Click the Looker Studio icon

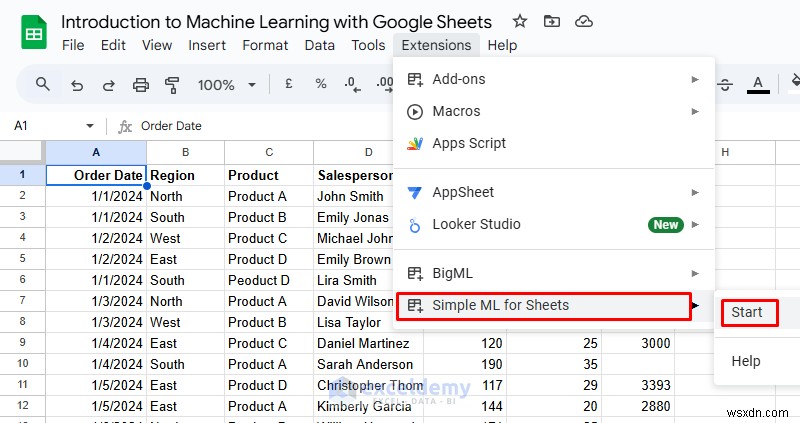pyautogui.click(x=415, y=225)
